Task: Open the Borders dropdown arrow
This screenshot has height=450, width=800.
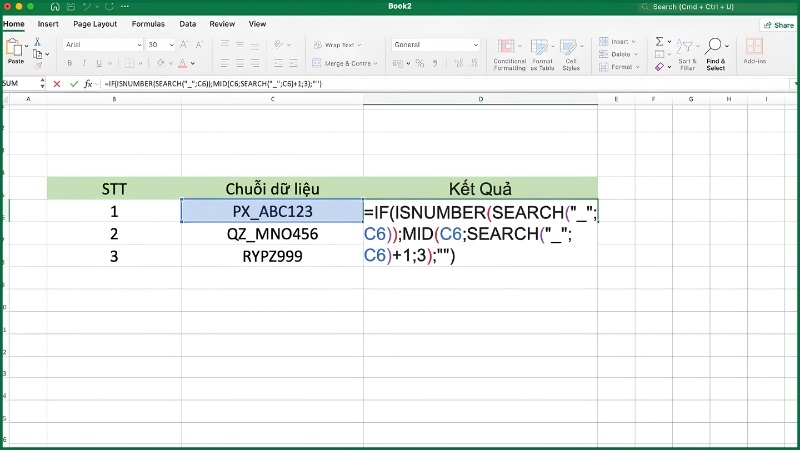Action: pyautogui.click(x=140, y=64)
